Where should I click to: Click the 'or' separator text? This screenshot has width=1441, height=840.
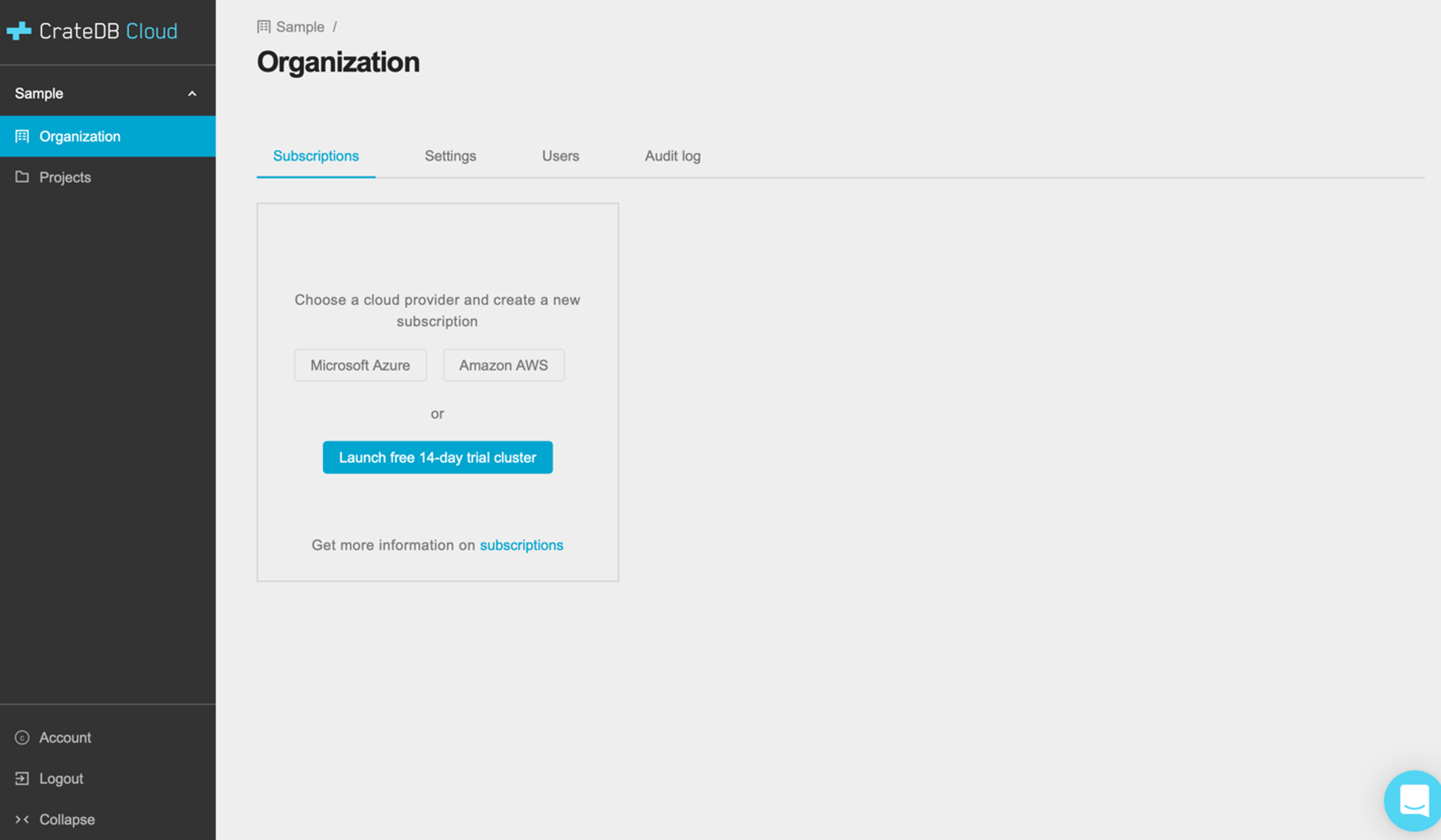[x=438, y=413]
